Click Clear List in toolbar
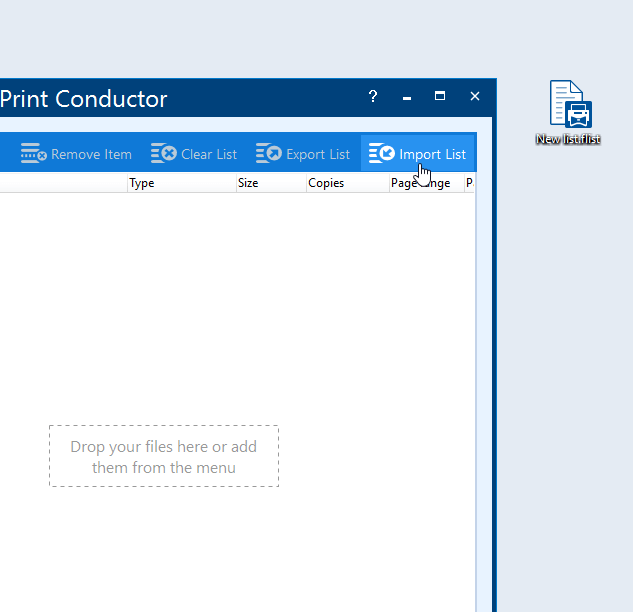This screenshot has height=612, width=633. coord(194,154)
